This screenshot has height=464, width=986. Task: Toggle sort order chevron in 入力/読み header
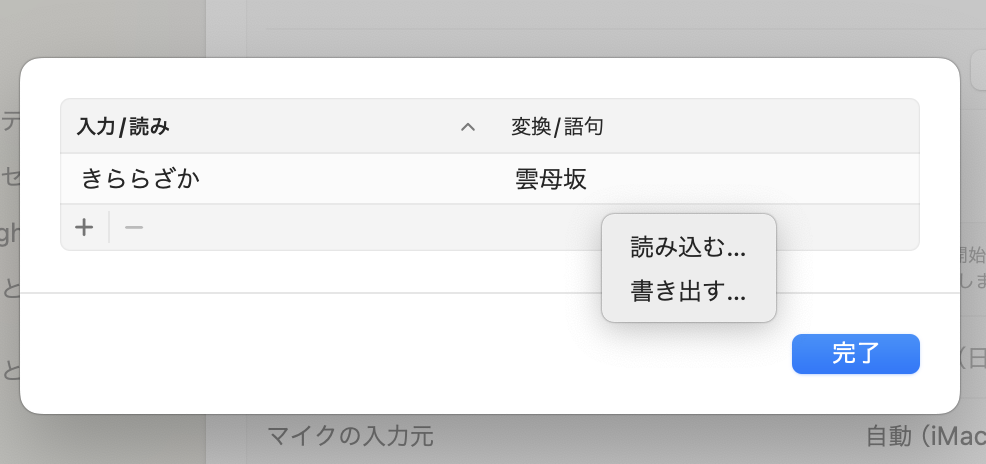tap(467, 127)
